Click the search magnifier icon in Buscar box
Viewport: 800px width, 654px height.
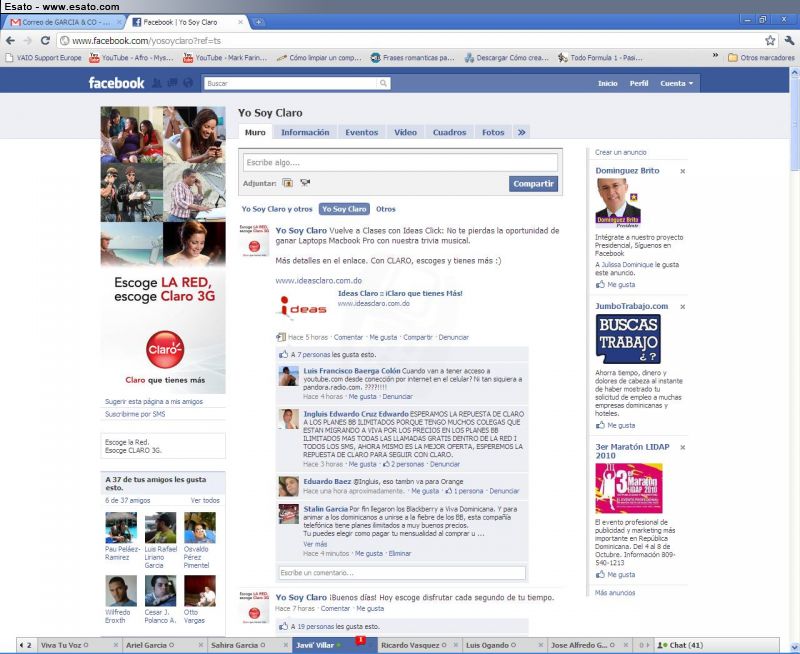point(383,83)
